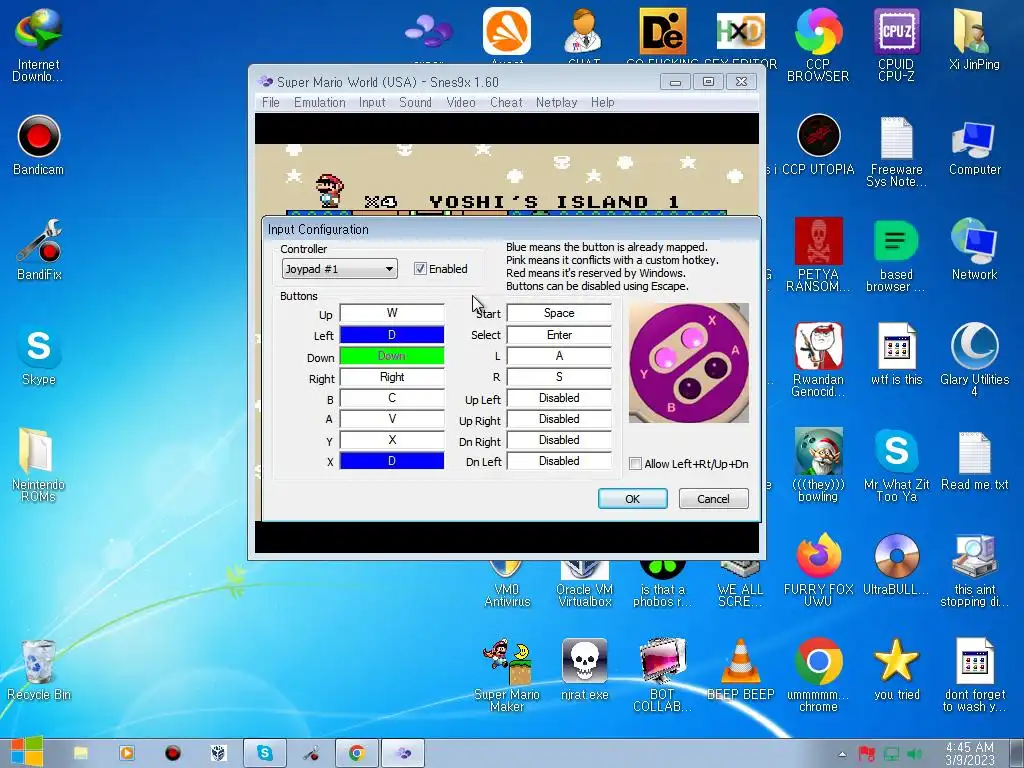Viewport: 1024px width, 768px height.
Task: Open the Emulation menu
Action: pos(319,103)
